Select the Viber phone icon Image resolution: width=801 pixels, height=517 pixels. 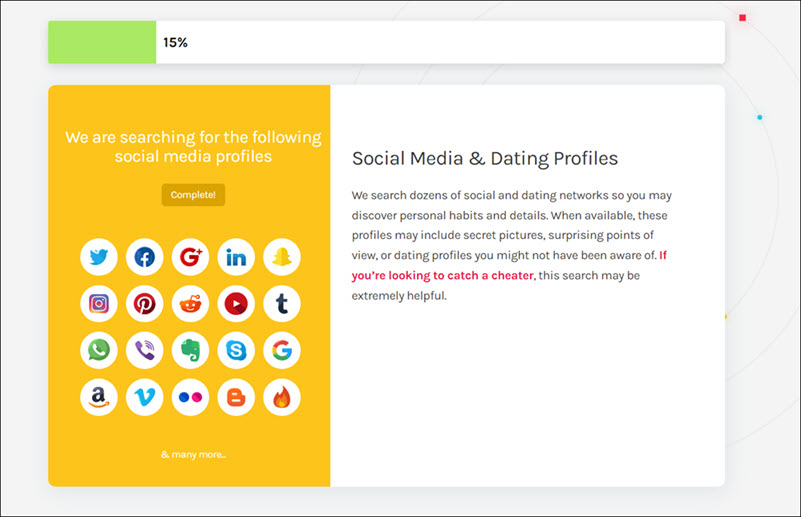(x=145, y=350)
